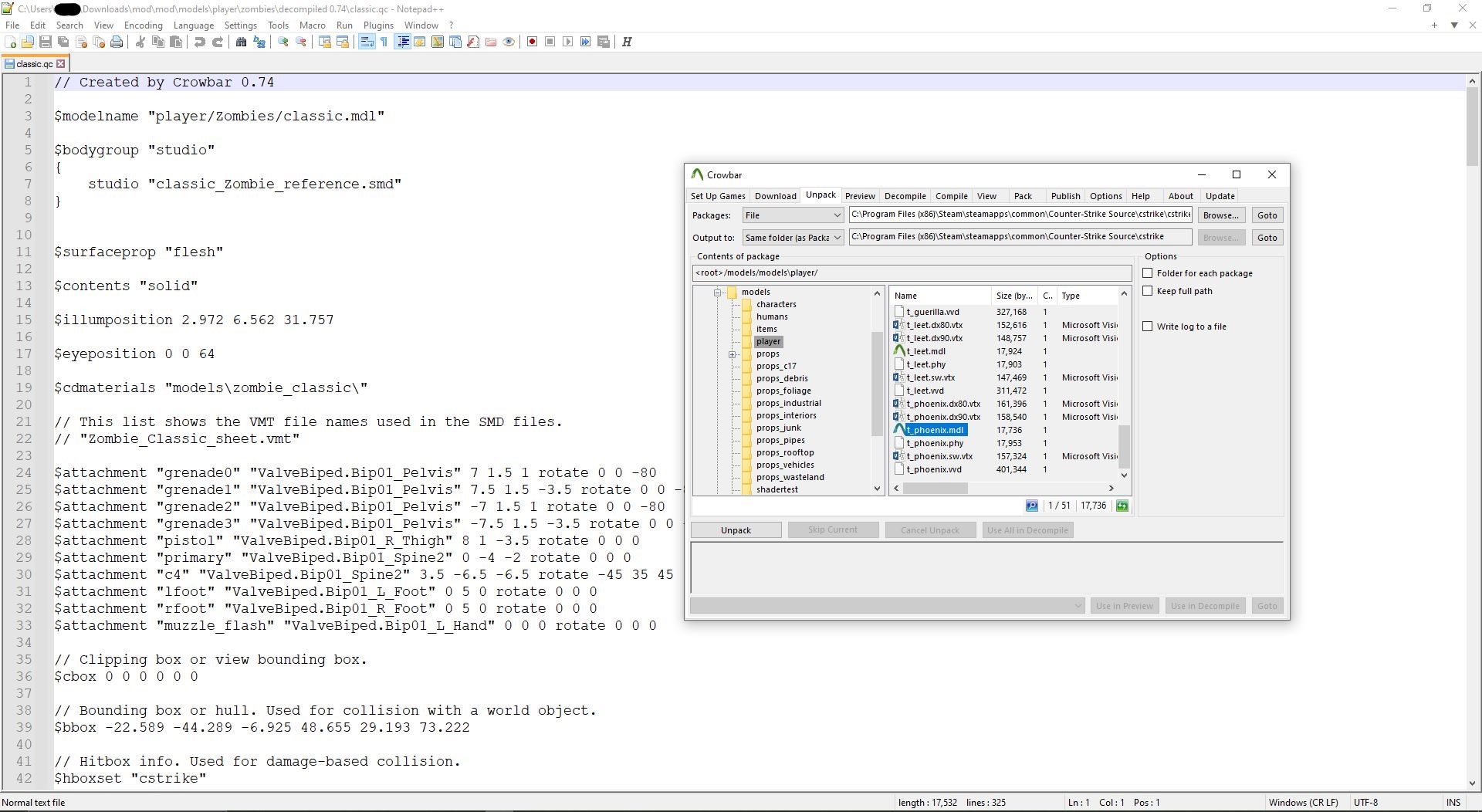Click the Print toolbar icon
This screenshot has height=812, width=1482.
pos(117,42)
